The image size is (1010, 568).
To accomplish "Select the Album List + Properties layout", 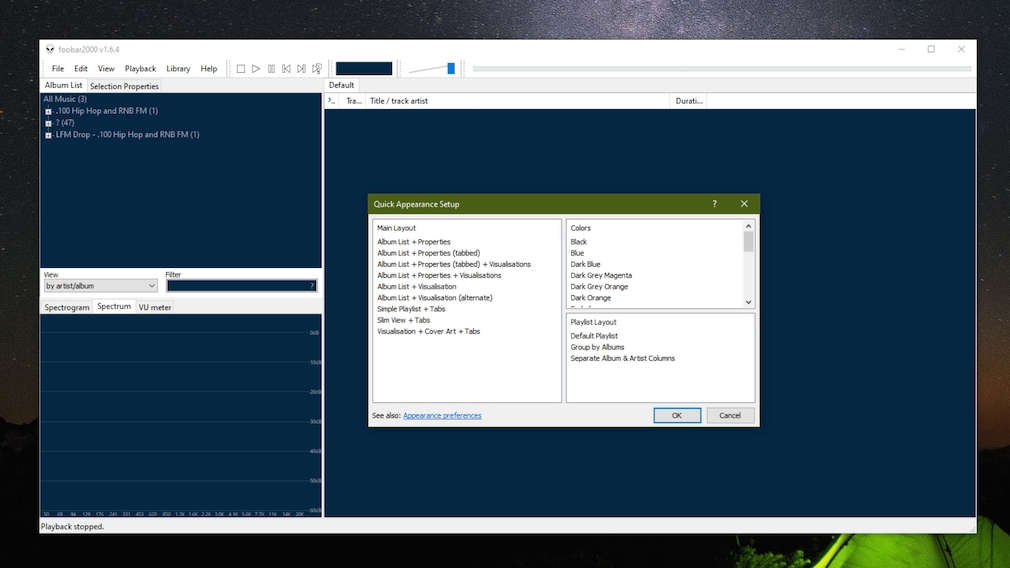I will tap(414, 242).
